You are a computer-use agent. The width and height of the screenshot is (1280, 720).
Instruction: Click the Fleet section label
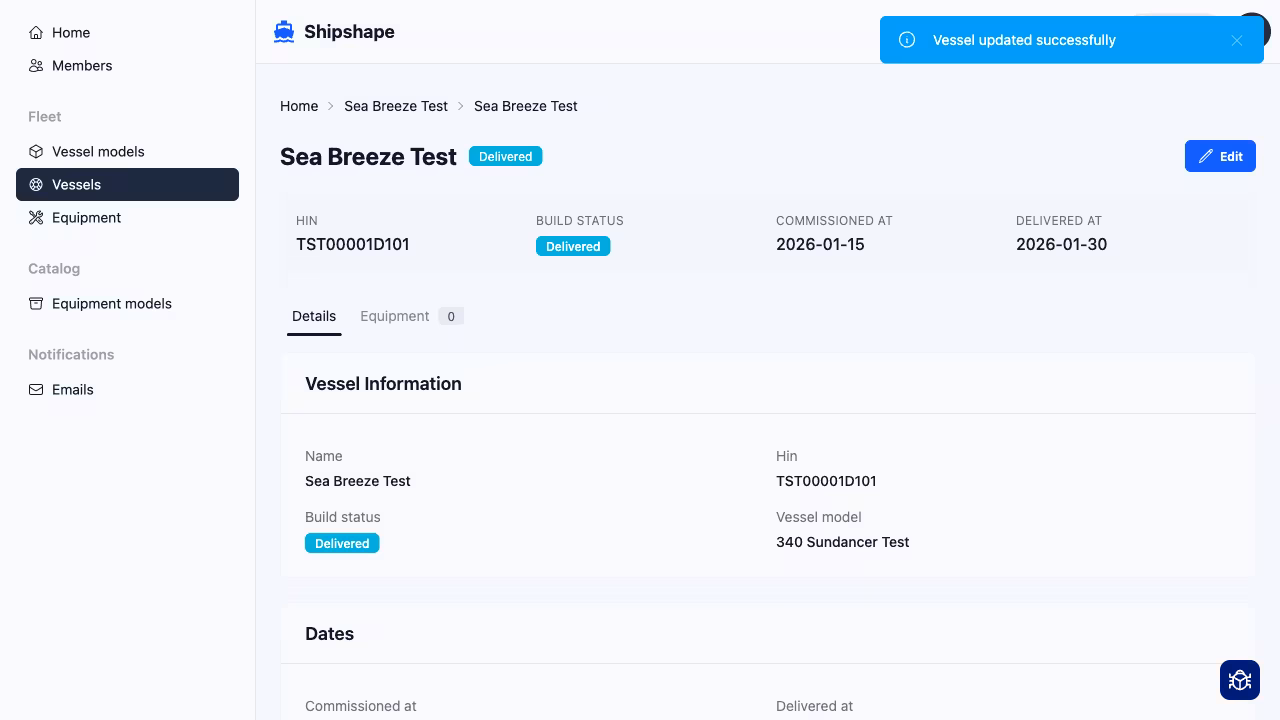pos(45,117)
